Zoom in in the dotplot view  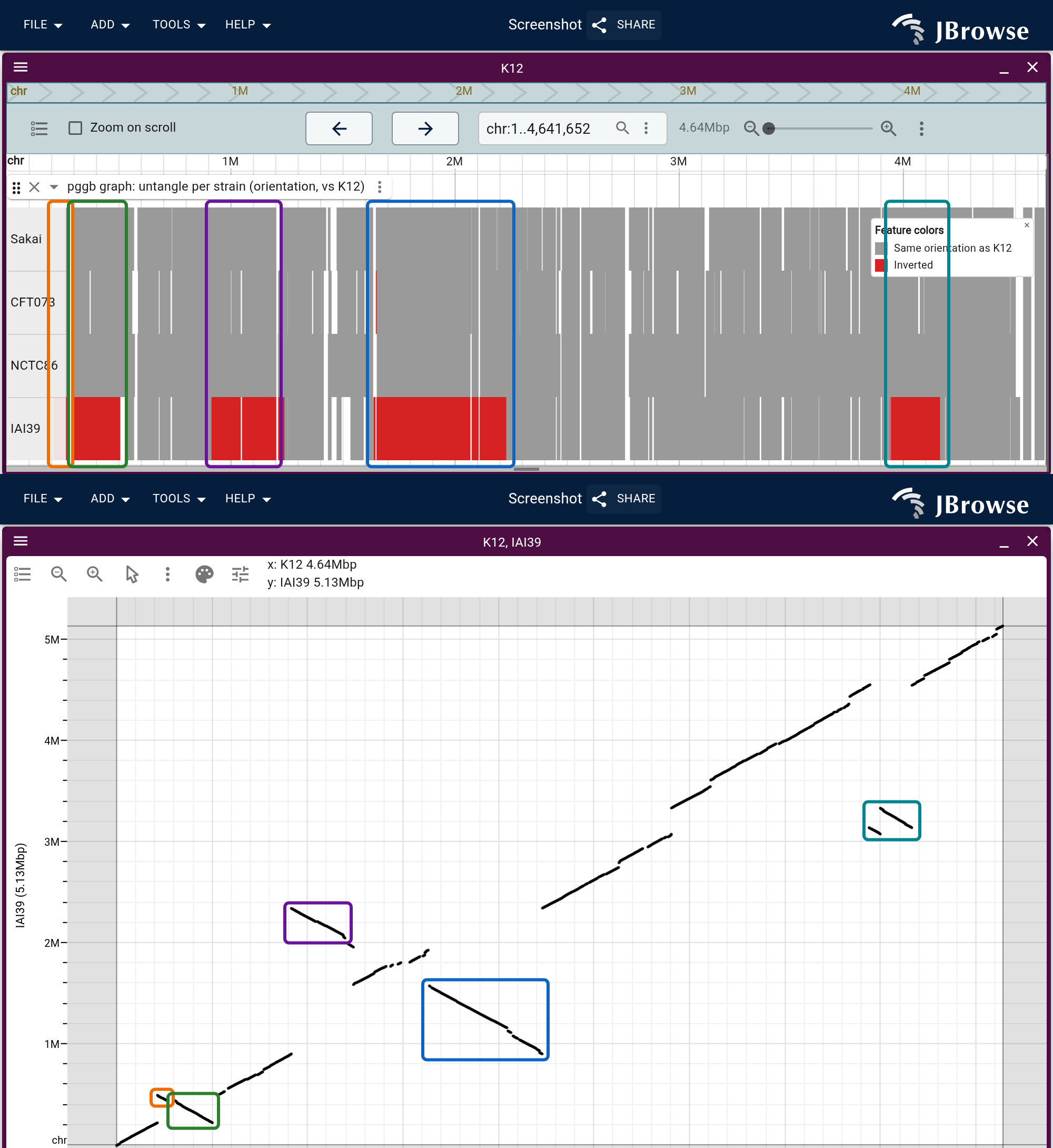pos(95,574)
